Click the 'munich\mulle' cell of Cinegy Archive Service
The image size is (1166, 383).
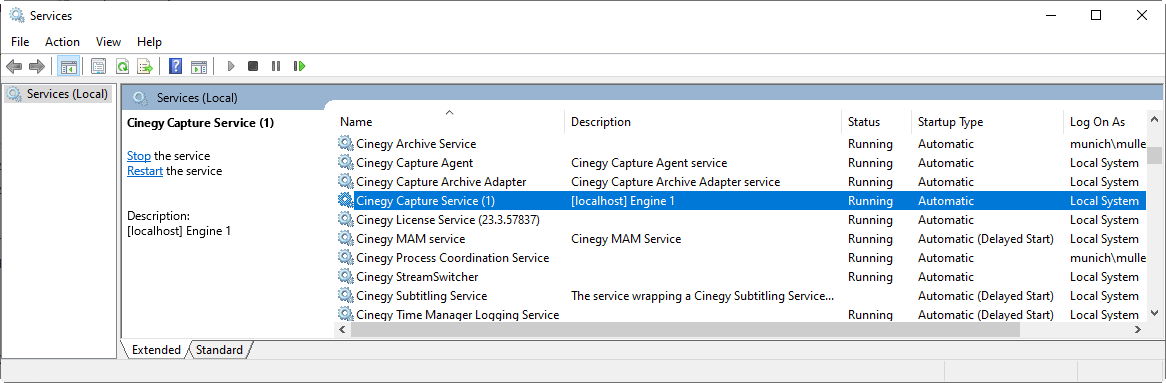[x=1108, y=144]
